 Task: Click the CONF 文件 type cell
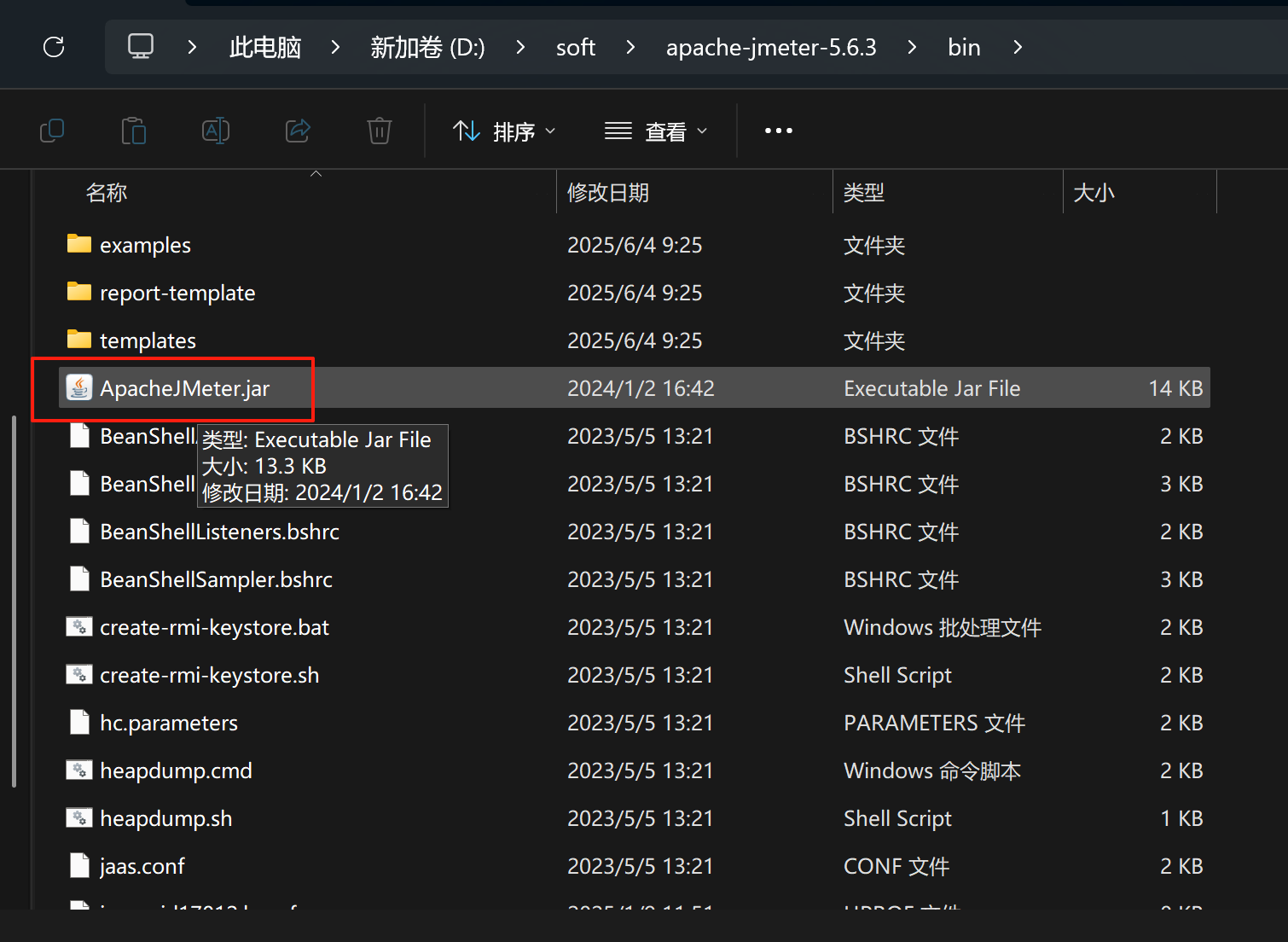pos(896,866)
